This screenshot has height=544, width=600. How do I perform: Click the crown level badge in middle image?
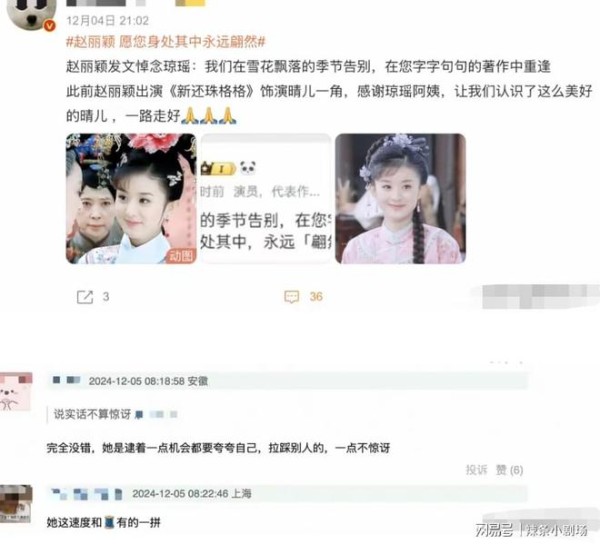(218, 168)
